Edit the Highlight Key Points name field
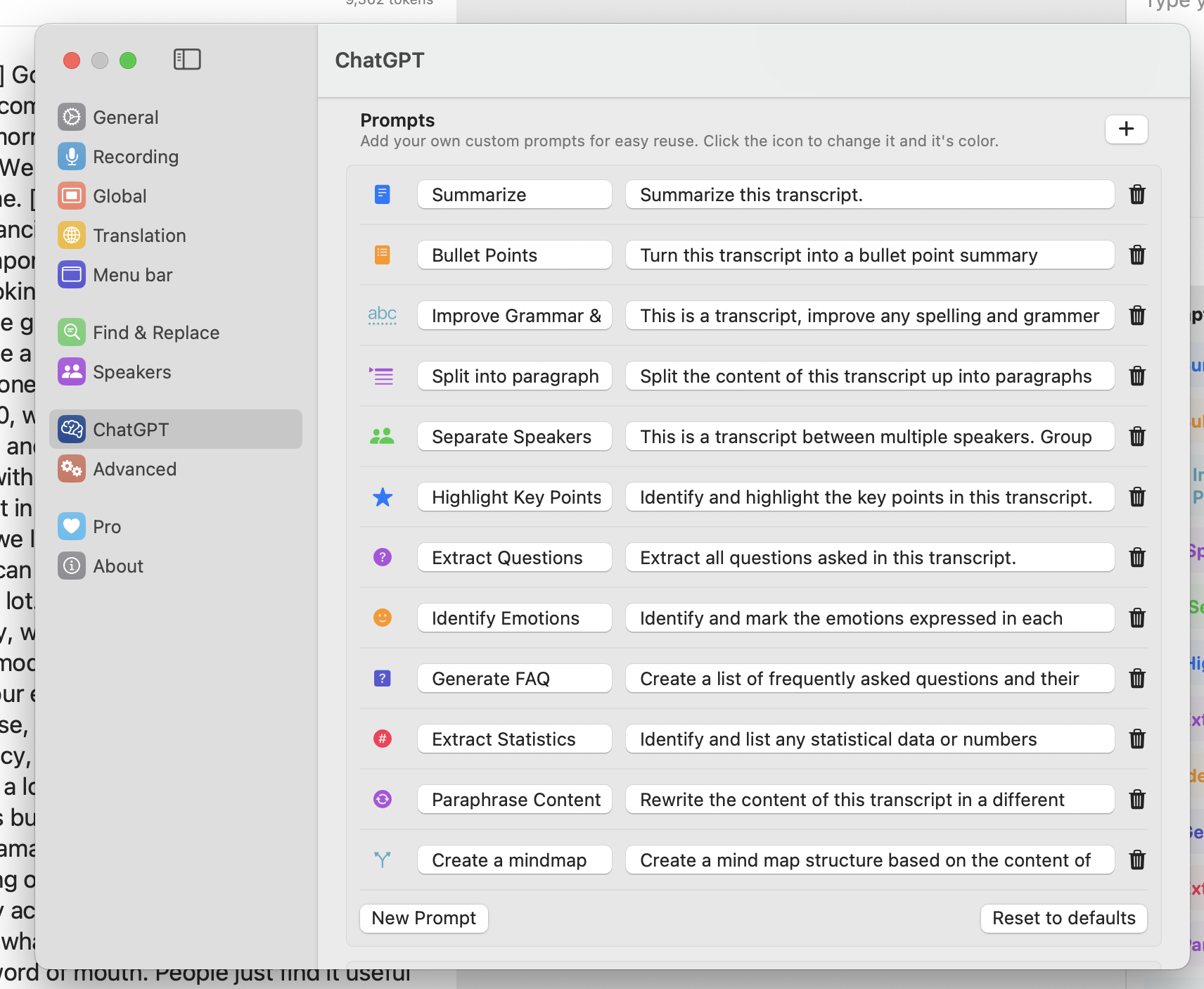This screenshot has width=1204, height=989. coord(515,497)
